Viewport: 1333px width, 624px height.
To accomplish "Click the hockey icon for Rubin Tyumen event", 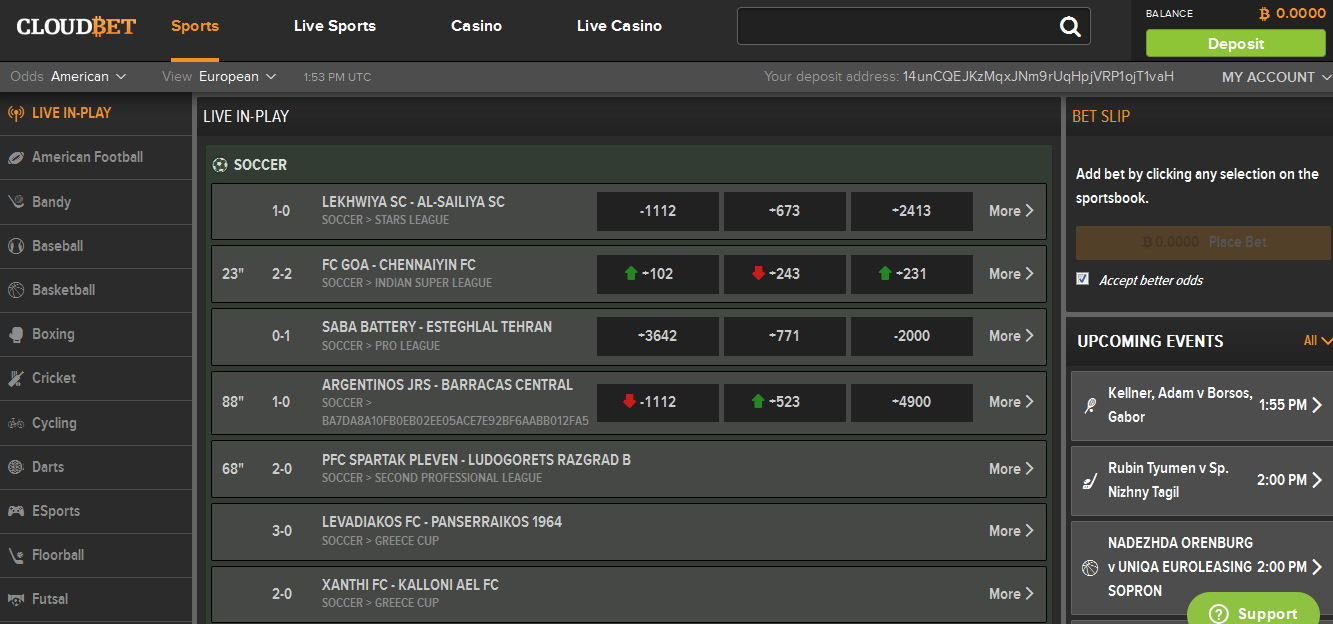I will coord(1090,481).
